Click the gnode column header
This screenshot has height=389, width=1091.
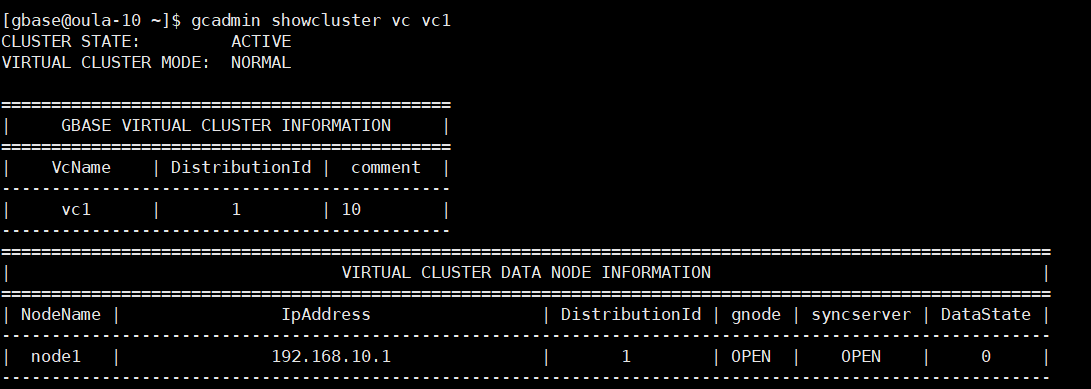click(756, 315)
